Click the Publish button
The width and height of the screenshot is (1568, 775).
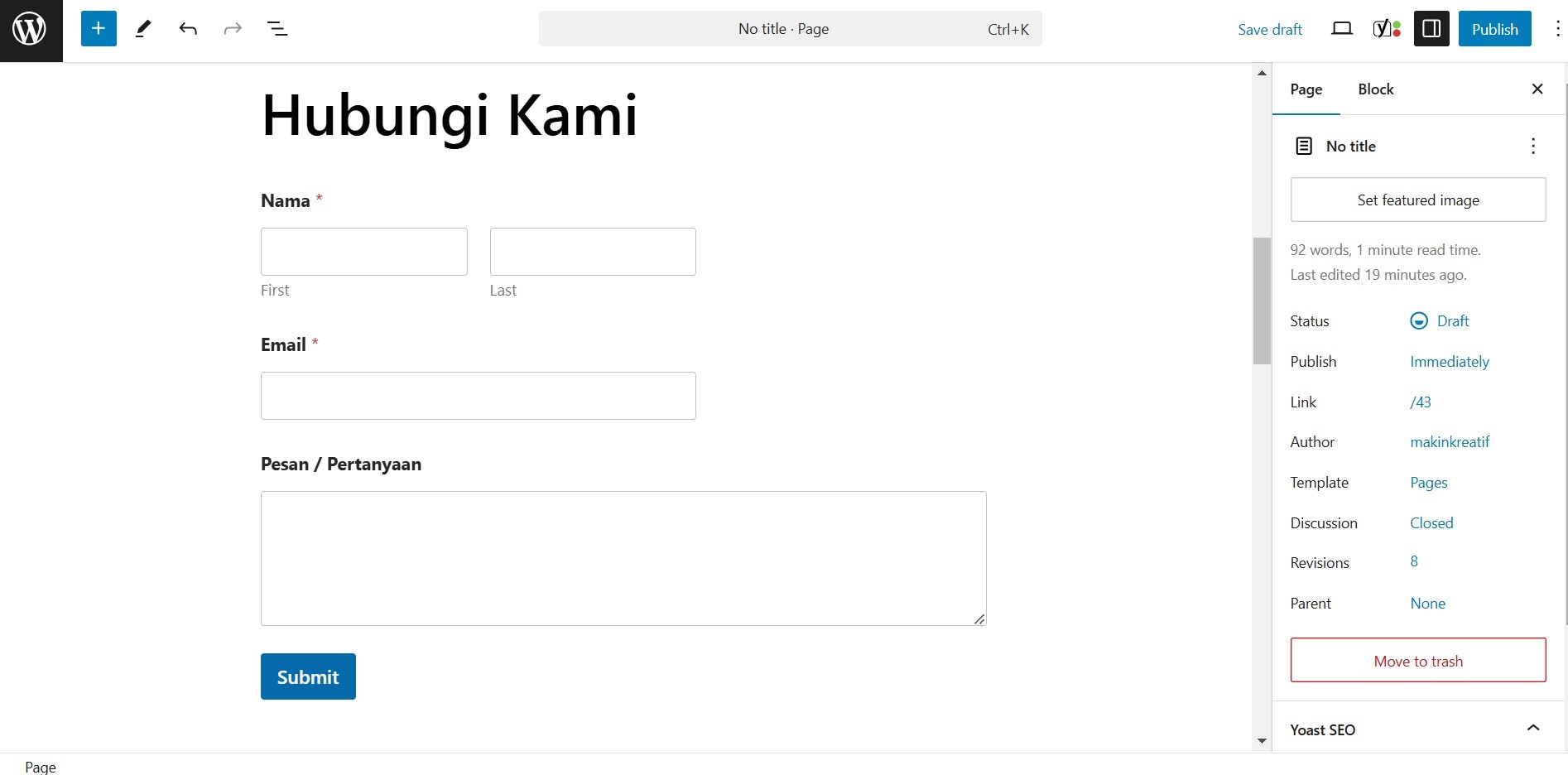point(1495,29)
